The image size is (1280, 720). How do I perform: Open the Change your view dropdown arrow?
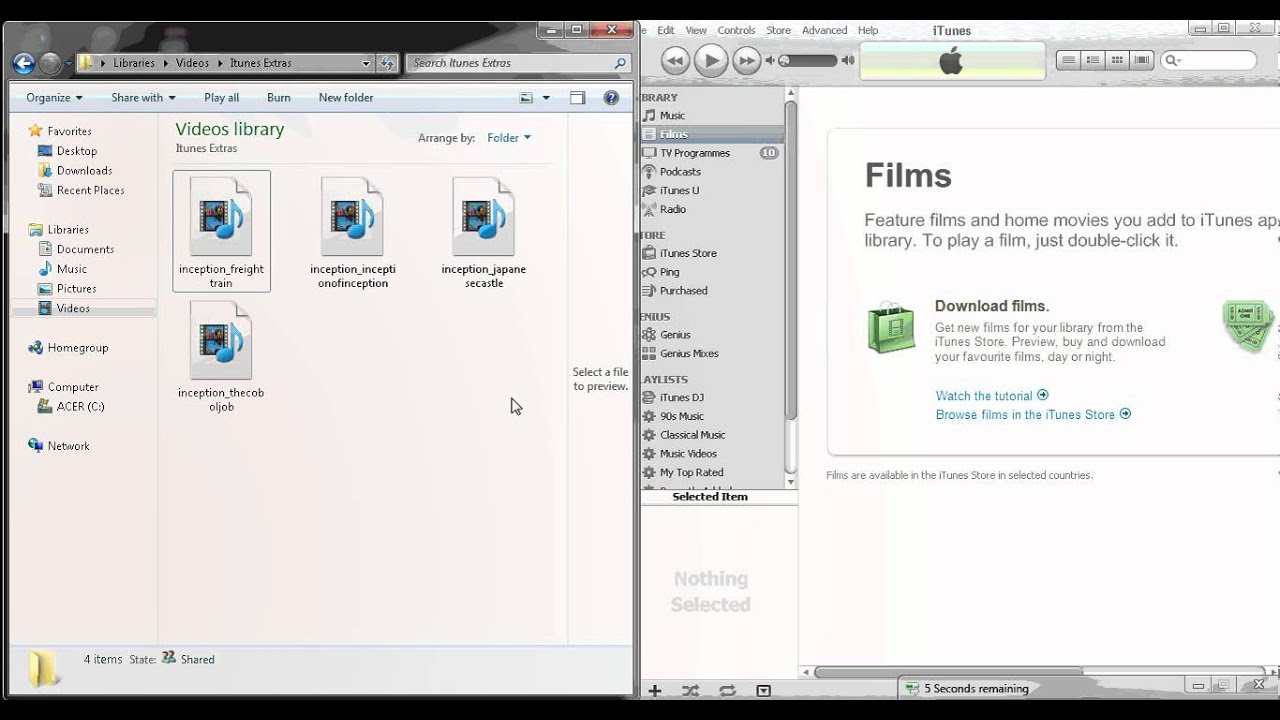click(546, 98)
